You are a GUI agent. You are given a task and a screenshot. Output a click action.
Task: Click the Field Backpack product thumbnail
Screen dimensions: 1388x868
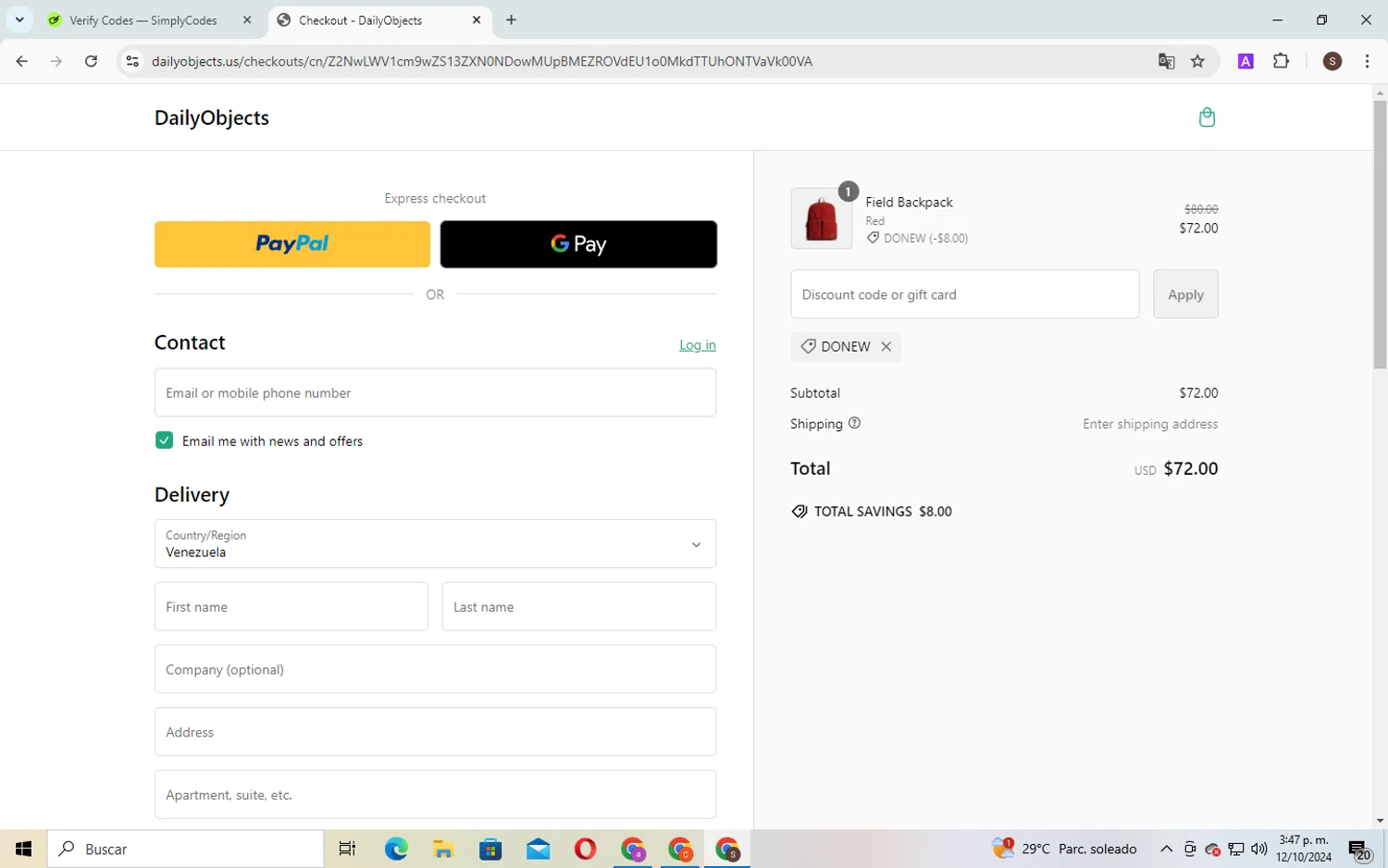point(821,218)
